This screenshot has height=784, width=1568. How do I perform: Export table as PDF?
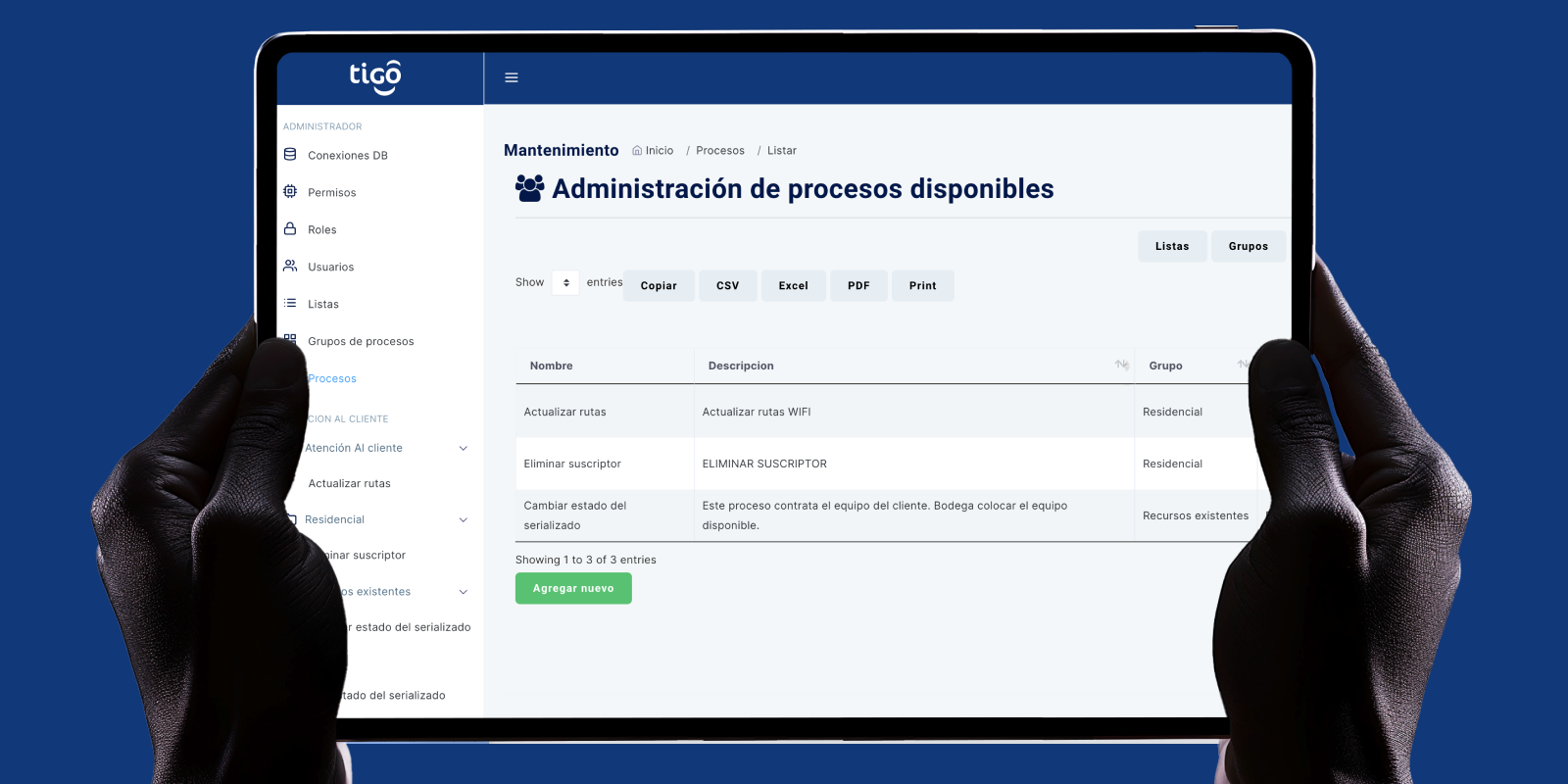click(x=858, y=286)
